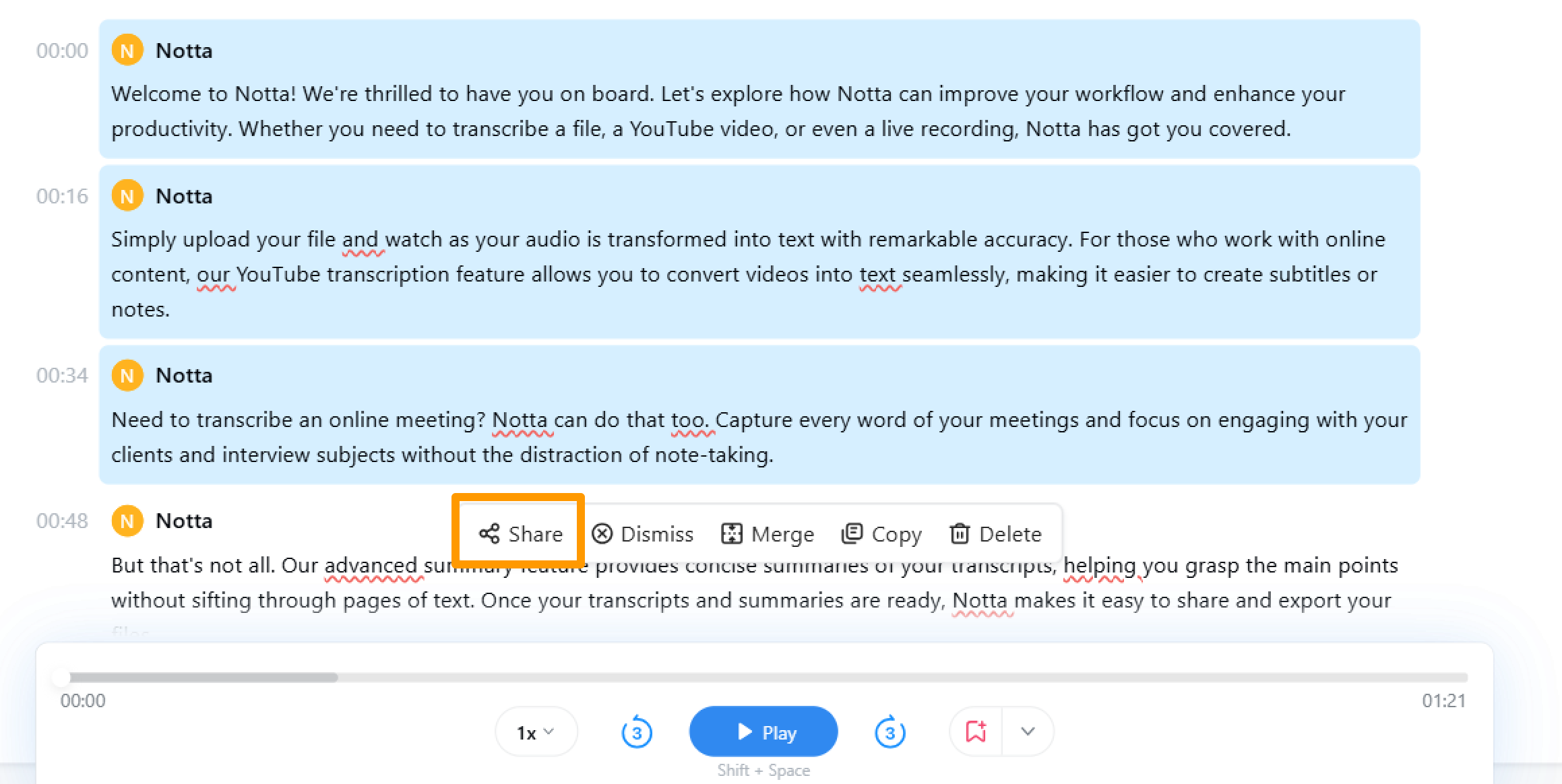1562x784 pixels.
Task: Click the Notta speaker name at 00:16
Action: coord(184,196)
